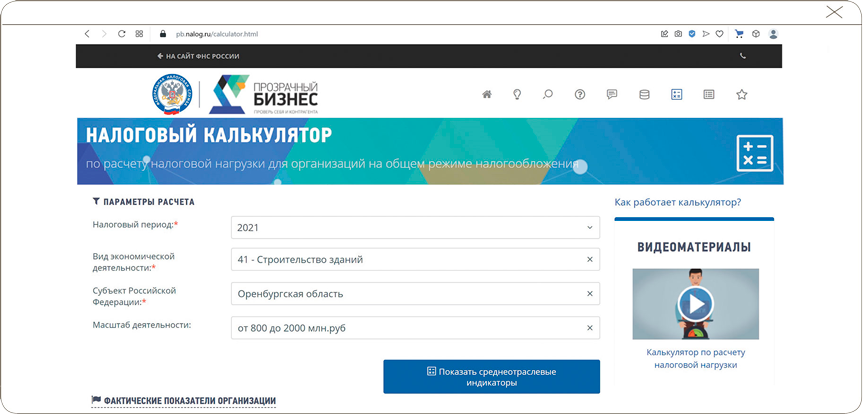864x414 pixels.
Task: Open the Субъект Российской Федерации selector
Action: click(x=405, y=294)
